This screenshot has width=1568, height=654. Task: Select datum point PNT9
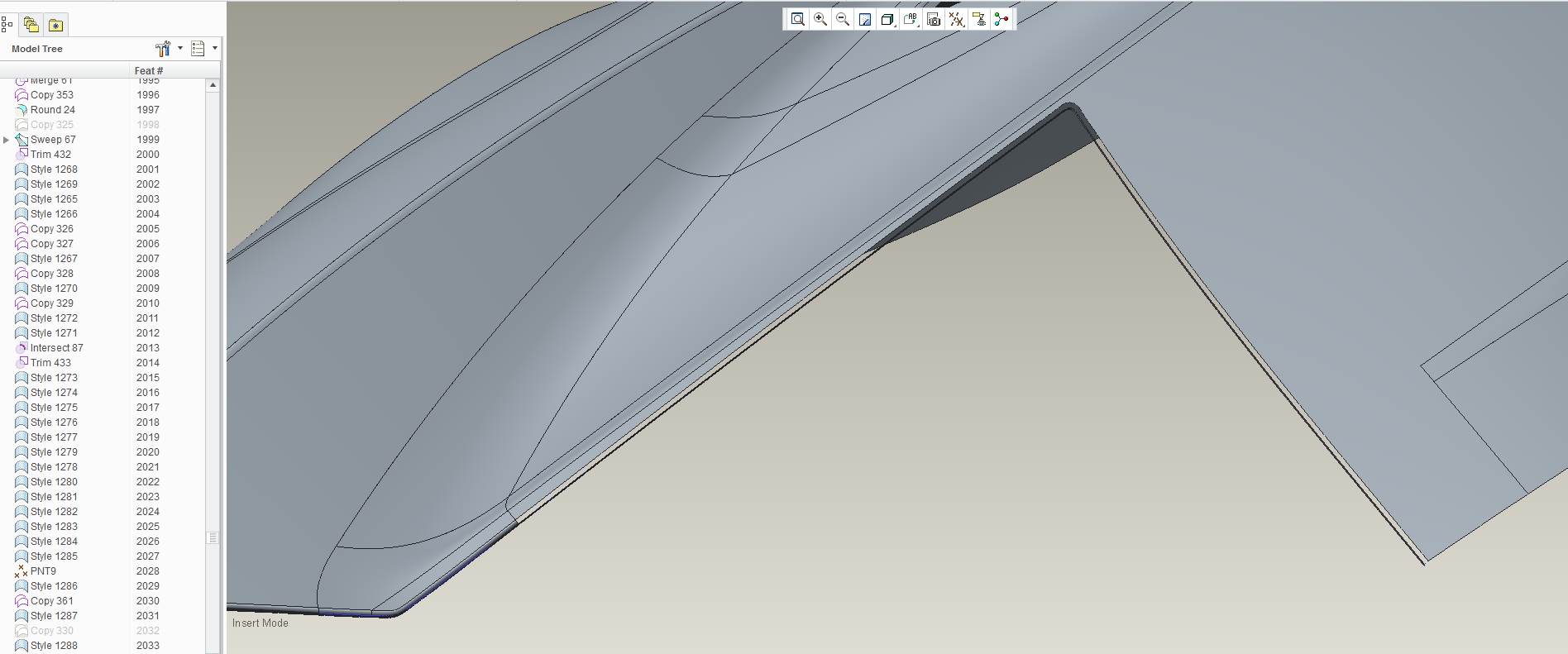tap(43, 571)
